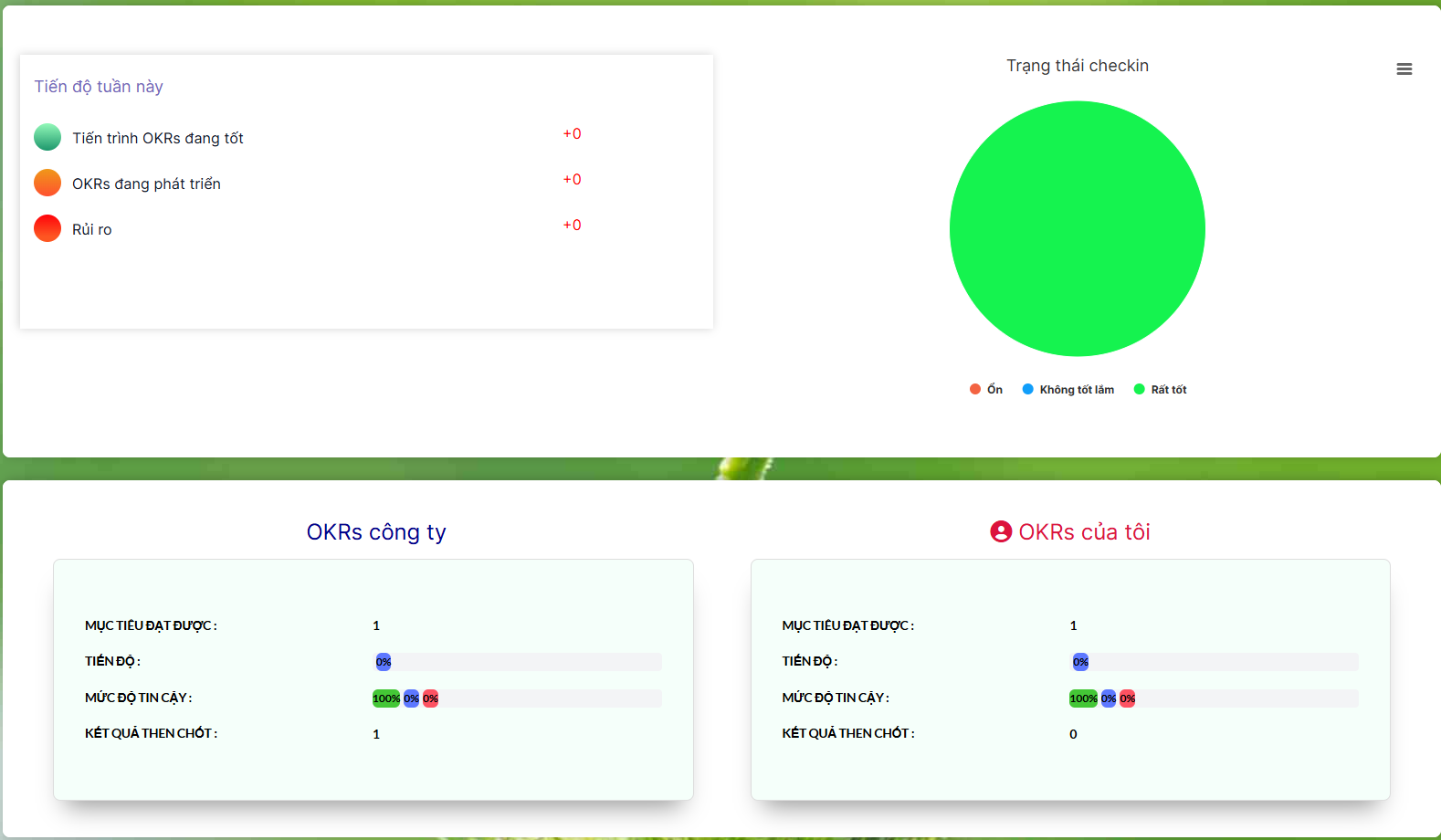Toggle the Ổn legend item
Screen dimensions: 1441x840
click(x=986, y=390)
